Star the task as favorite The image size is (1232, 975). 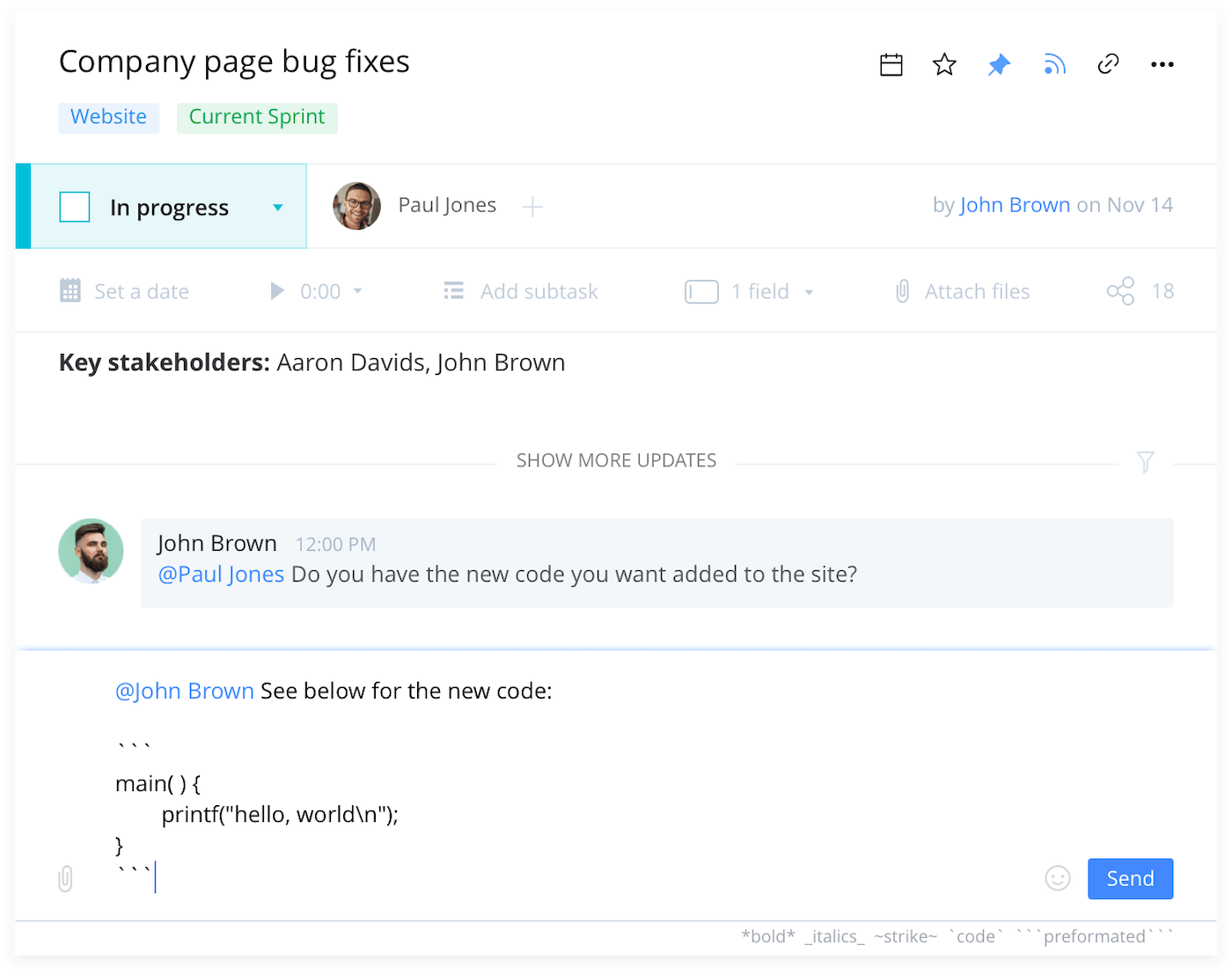944,64
